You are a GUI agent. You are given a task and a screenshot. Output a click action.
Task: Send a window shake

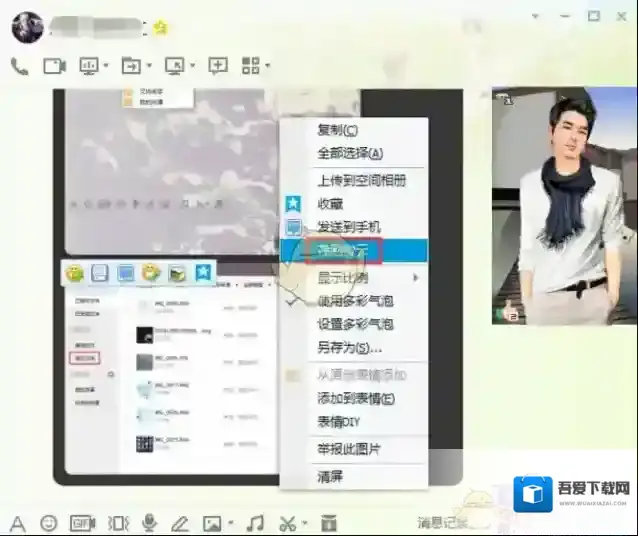point(118,523)
